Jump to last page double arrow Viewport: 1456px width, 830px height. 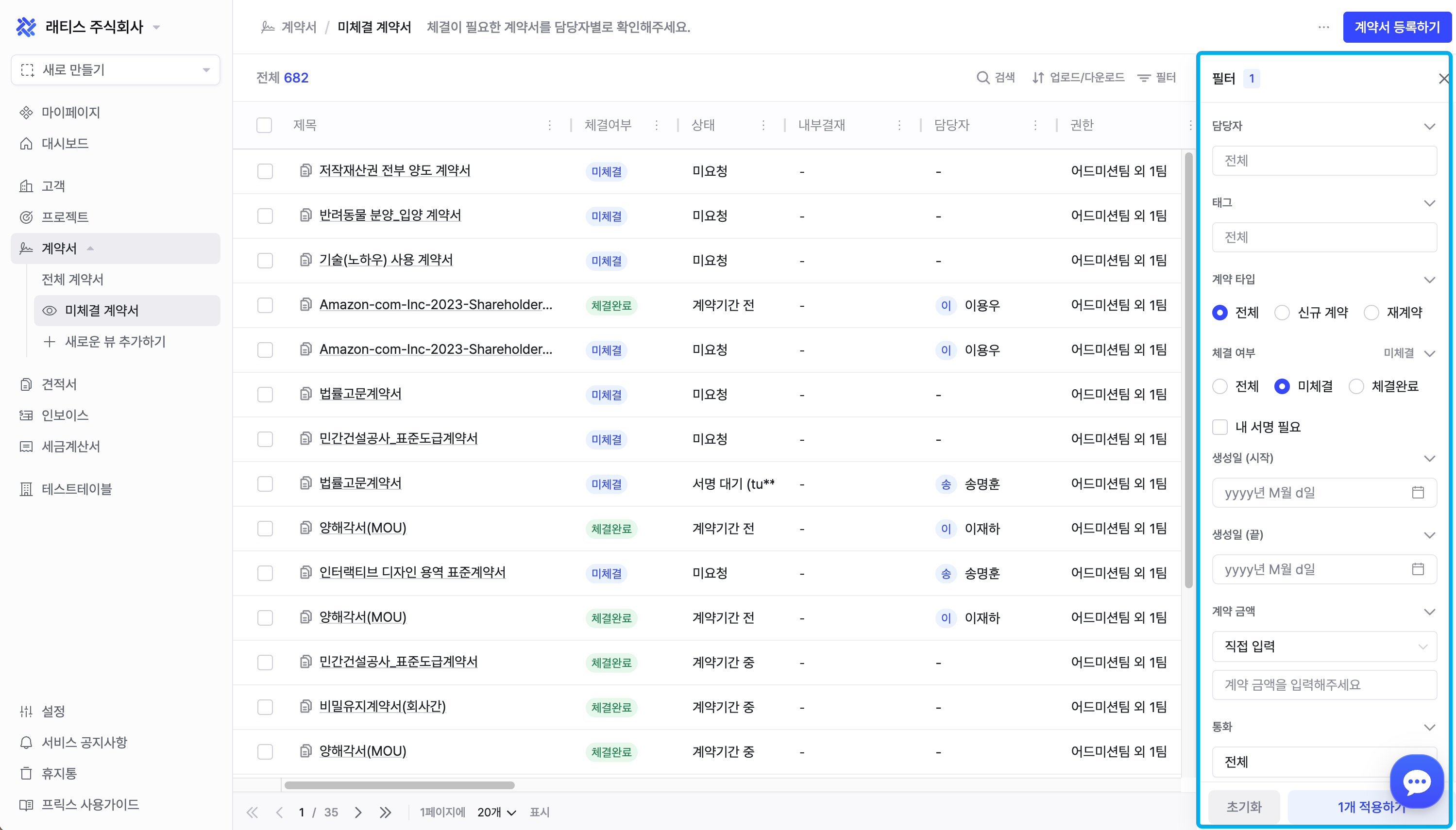tap(386, 813)
